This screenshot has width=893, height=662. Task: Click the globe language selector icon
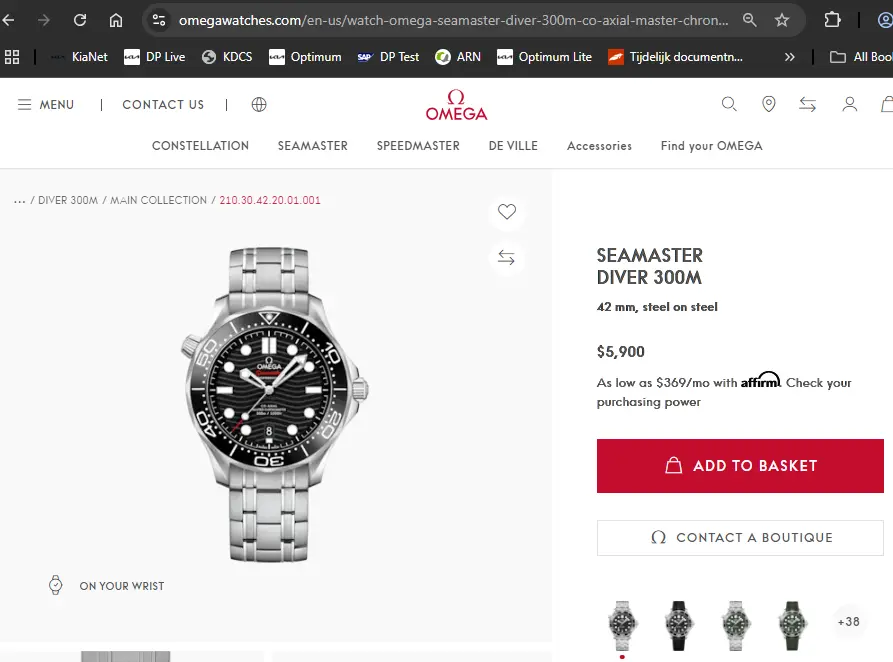pos(259,104)
